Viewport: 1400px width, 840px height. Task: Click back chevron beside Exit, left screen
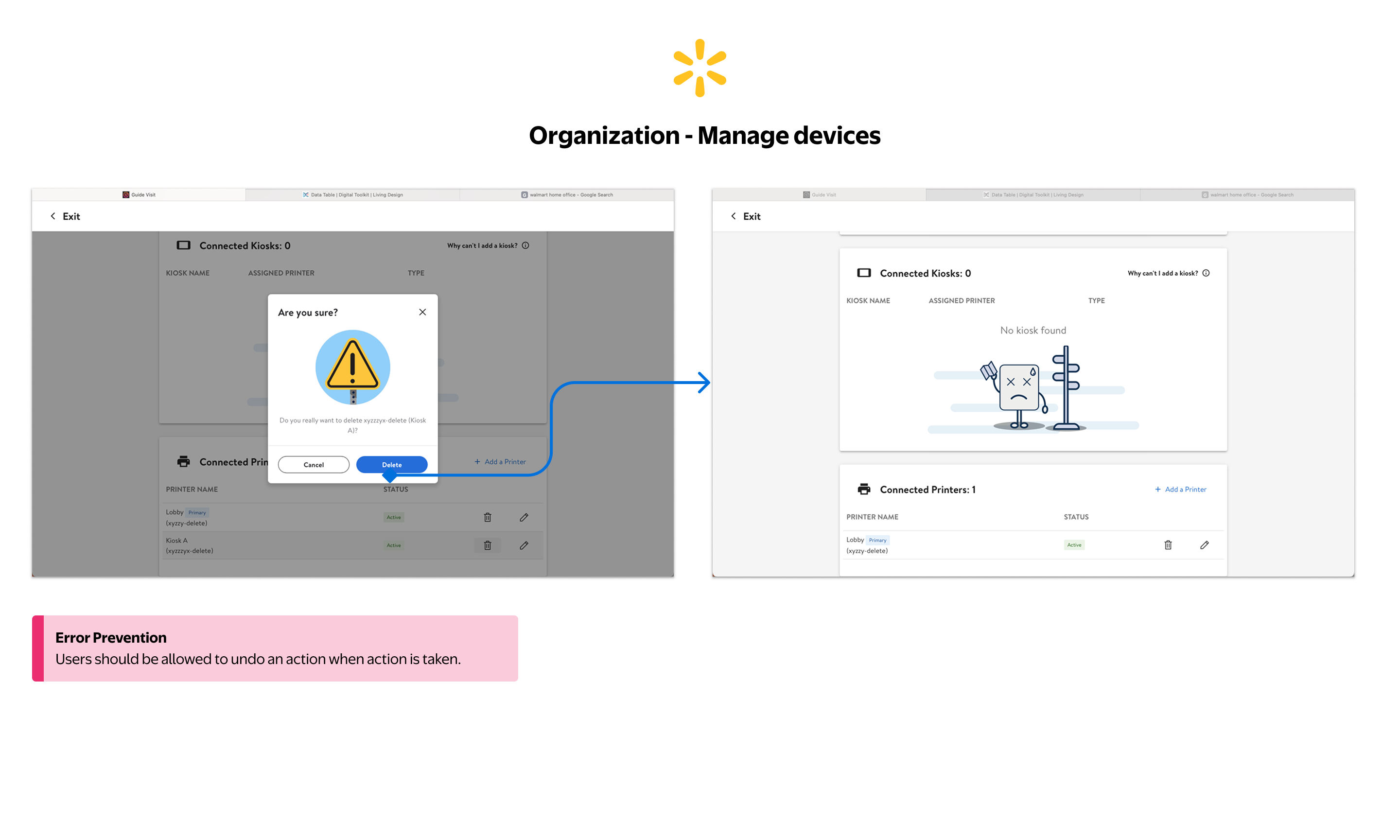pos(53,216)
